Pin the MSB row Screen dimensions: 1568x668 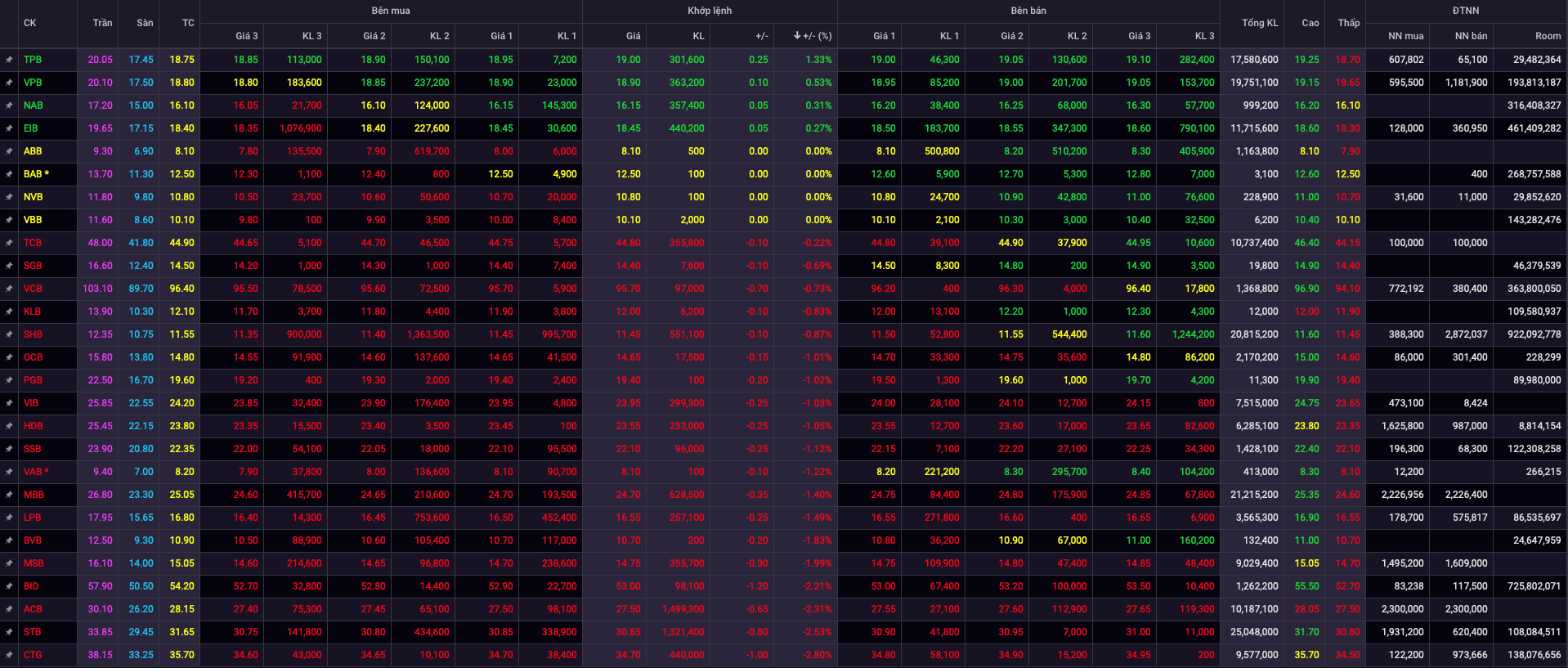(9, 563)
